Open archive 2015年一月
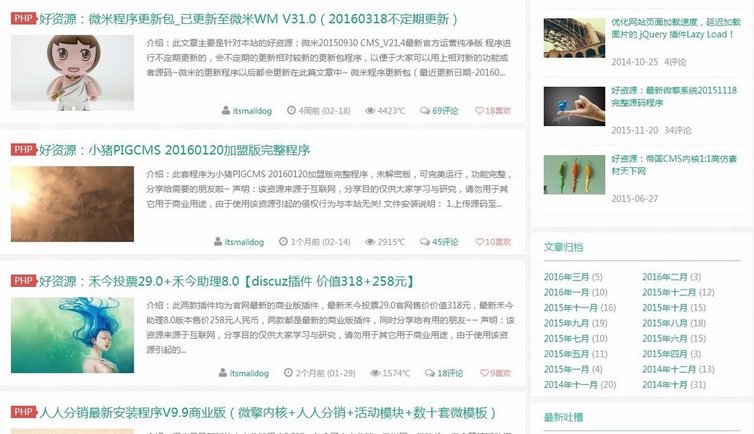The width and height of the screenshot is (754, 434). pyautogui.click(x=566, y=369)
